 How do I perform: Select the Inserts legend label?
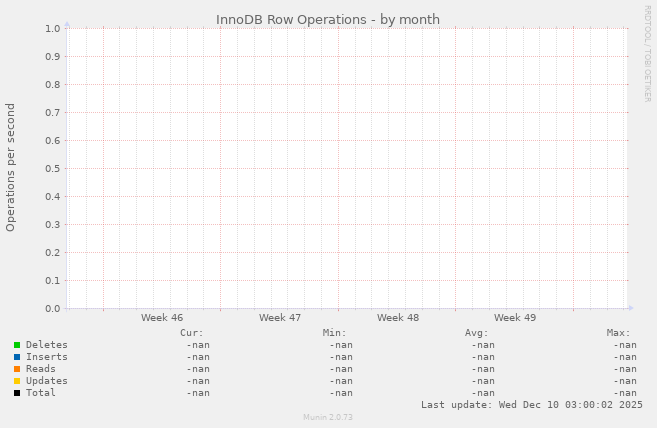coord(47,357)
